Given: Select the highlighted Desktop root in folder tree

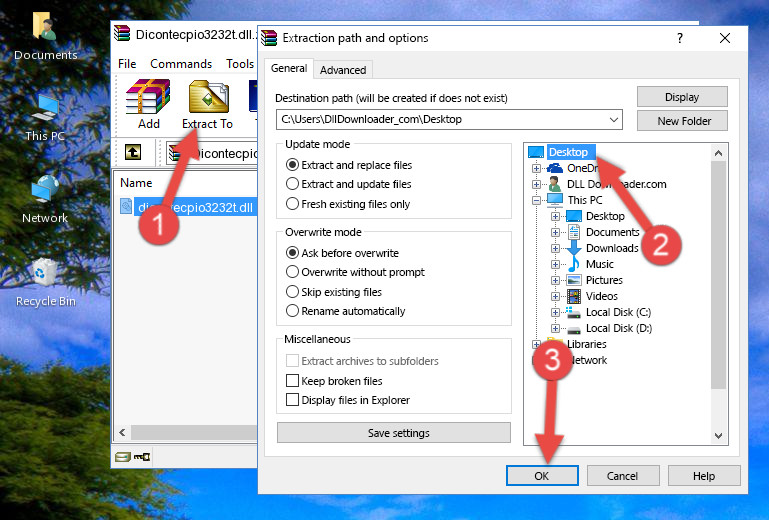Looking at the screenshot, I should [568, 152].
